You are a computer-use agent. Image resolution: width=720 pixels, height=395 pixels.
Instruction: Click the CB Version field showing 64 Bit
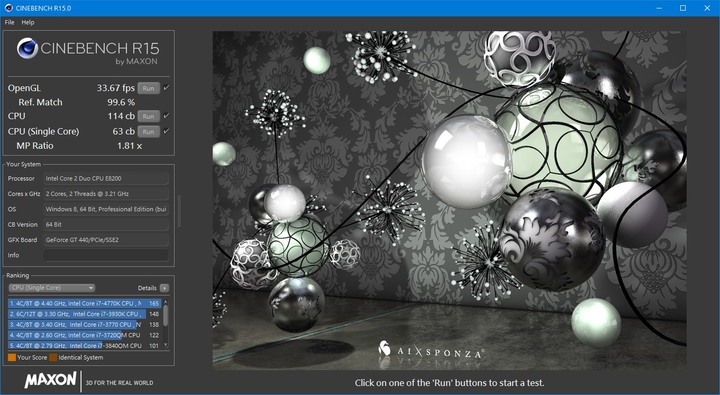[106, 224]
